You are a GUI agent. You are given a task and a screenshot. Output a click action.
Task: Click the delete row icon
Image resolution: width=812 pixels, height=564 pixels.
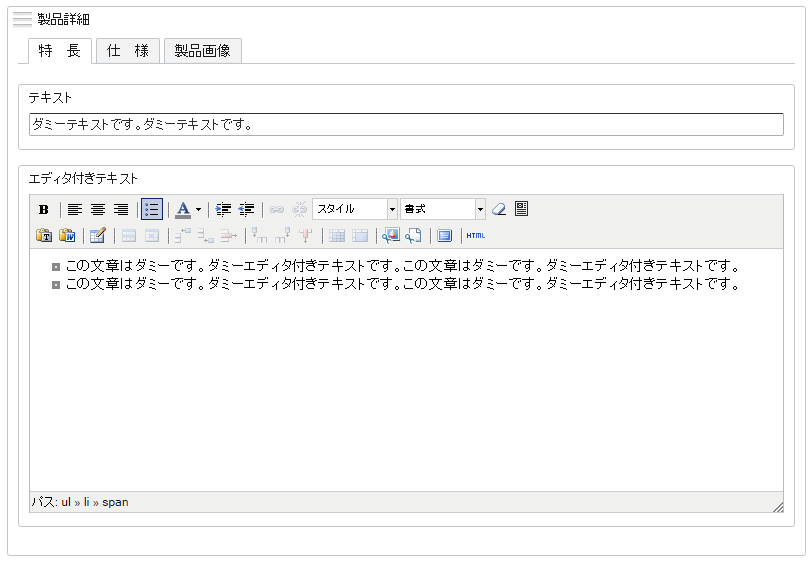pyautogui.click(x=228, y=236)
